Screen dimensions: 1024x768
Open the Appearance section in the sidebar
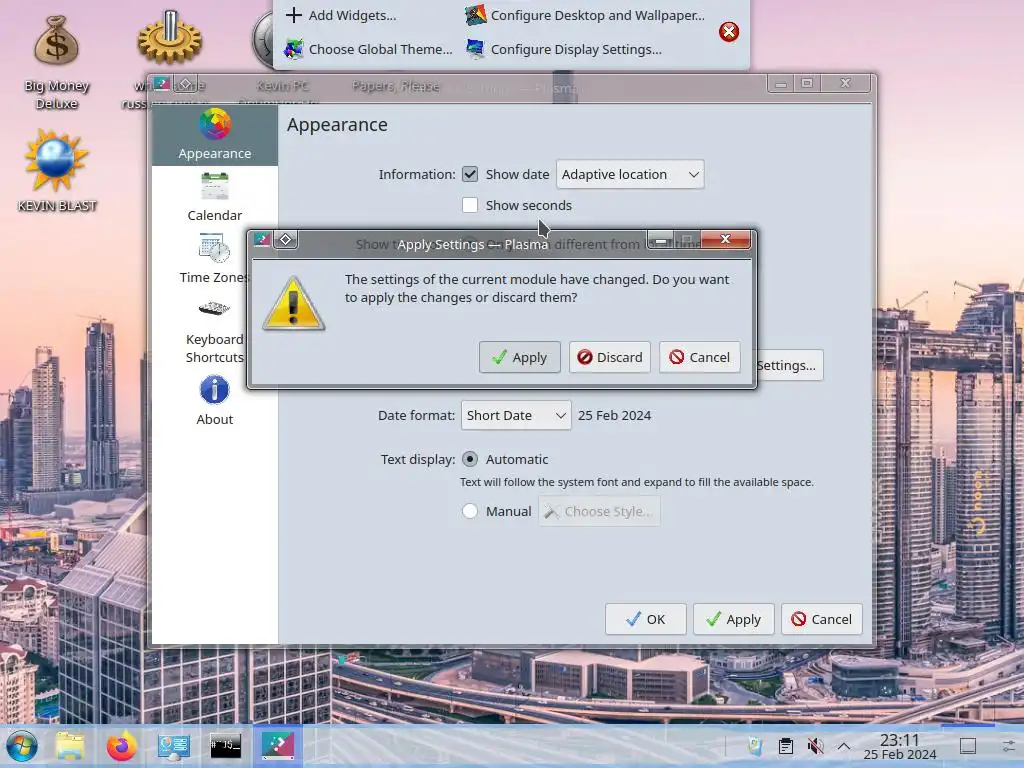(x=215, y=135)
